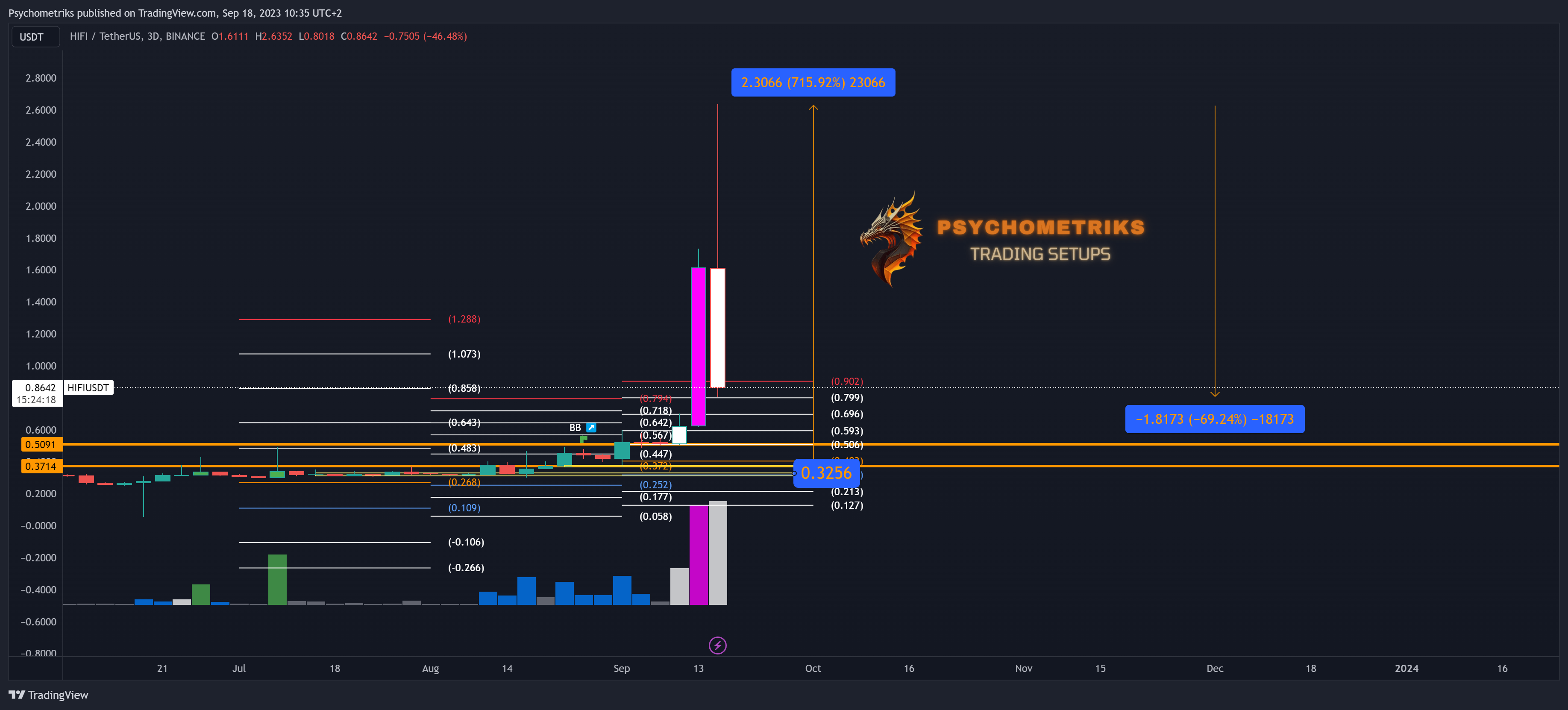Click the HIFI / TetherUS, 3D, BINANCE title
This screenshot has width=1568, height=710.
tap(138, 36)
